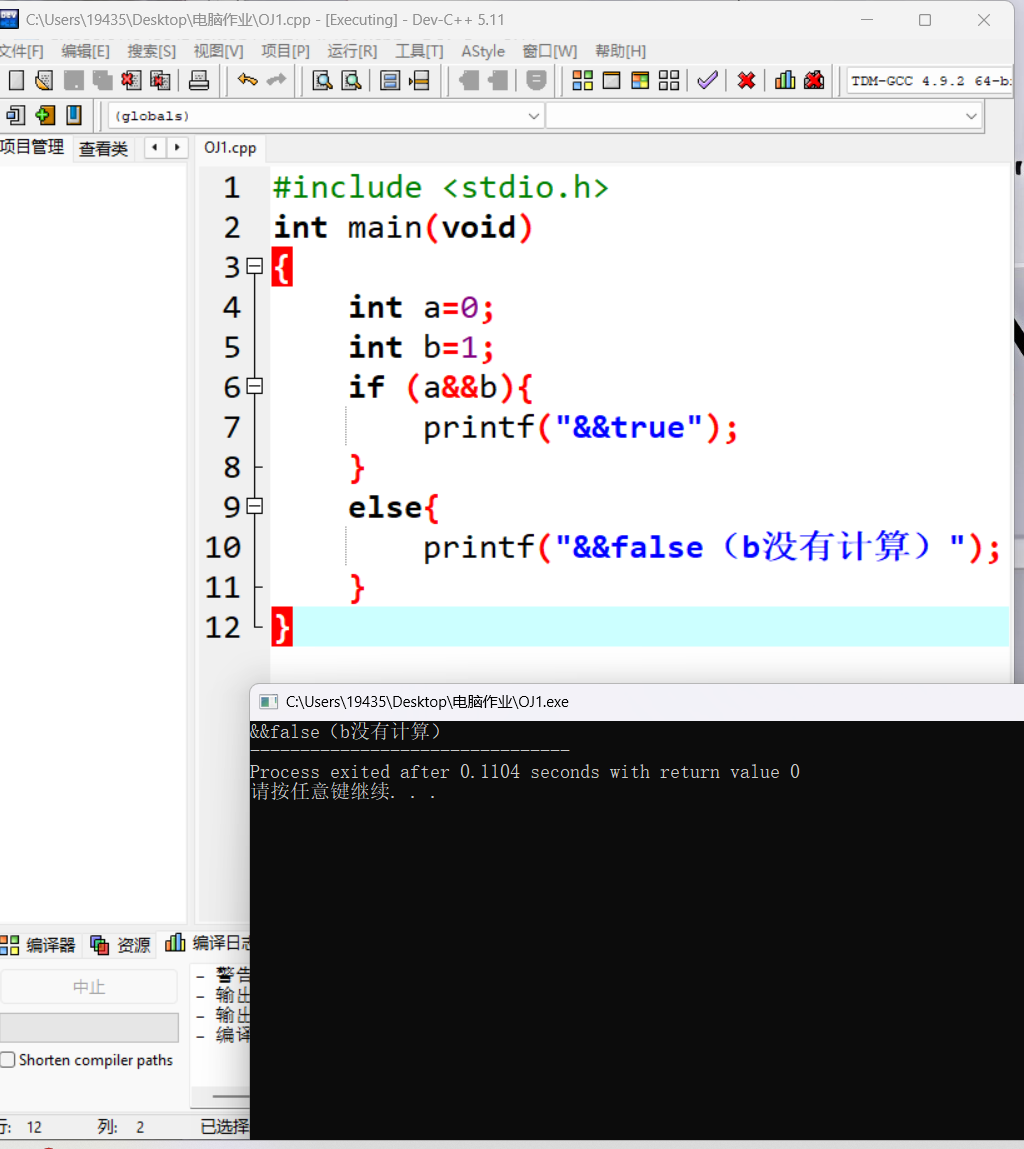Click the Redo arrow icon
1024x1149 pixels.
click(x=276, y=80)
